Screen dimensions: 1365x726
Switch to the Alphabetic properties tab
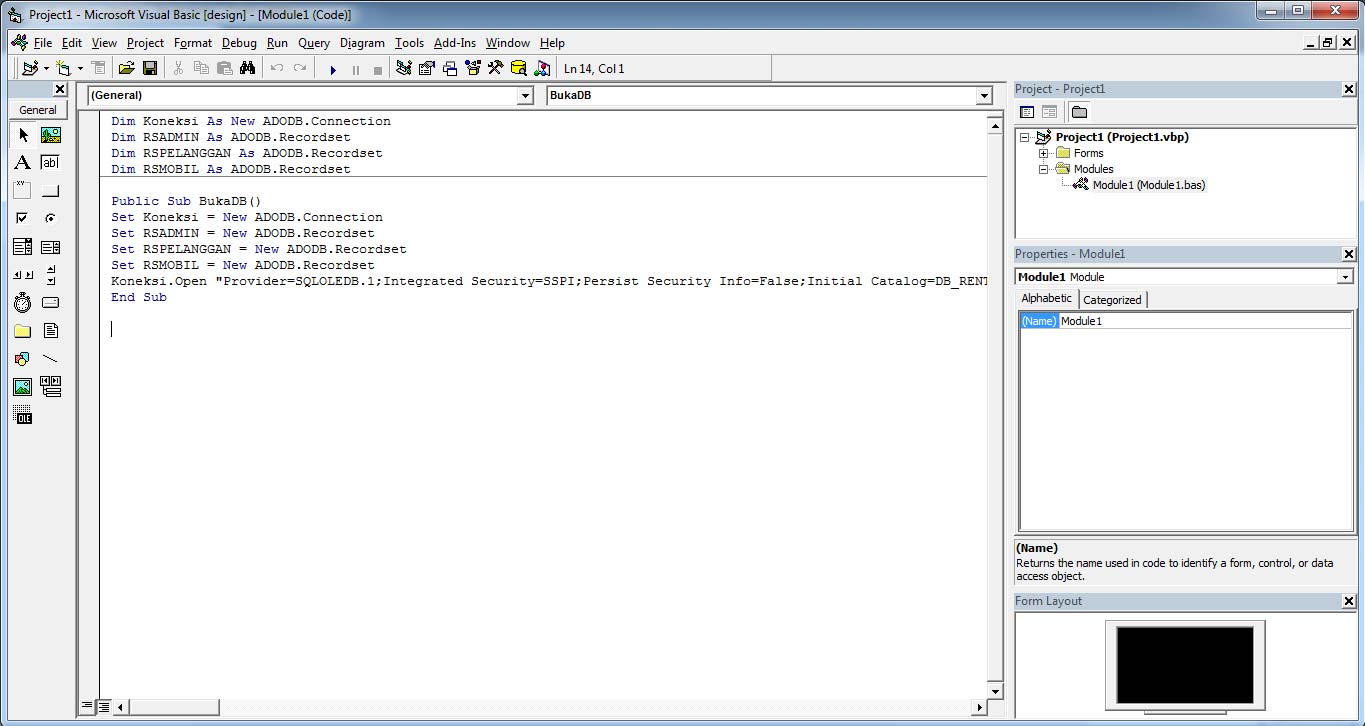tap(1046, 299)
